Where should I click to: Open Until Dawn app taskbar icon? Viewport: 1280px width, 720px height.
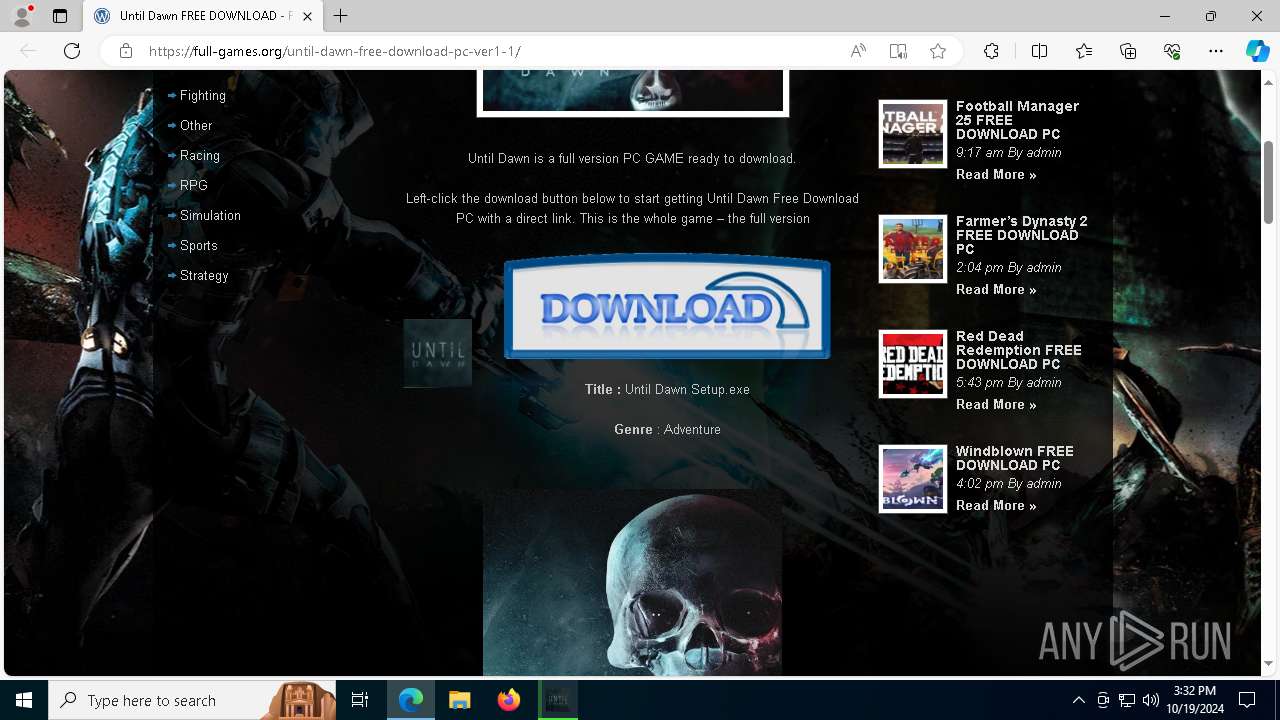(x=558, y=700)
